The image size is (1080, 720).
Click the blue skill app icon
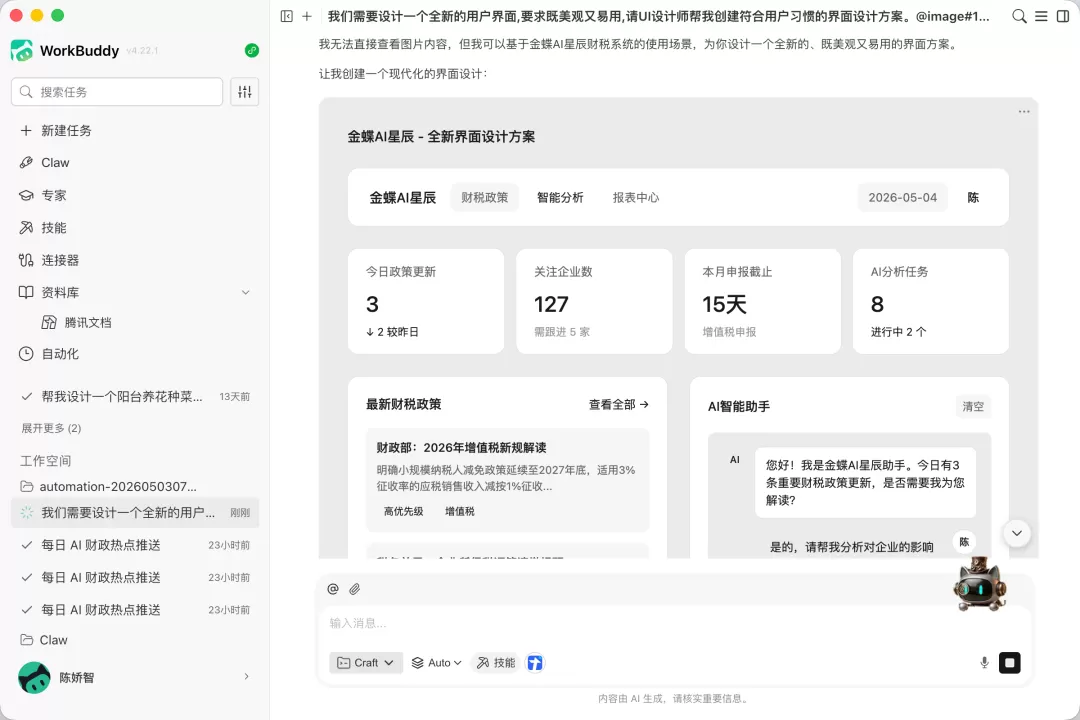(x=534, y=663)
